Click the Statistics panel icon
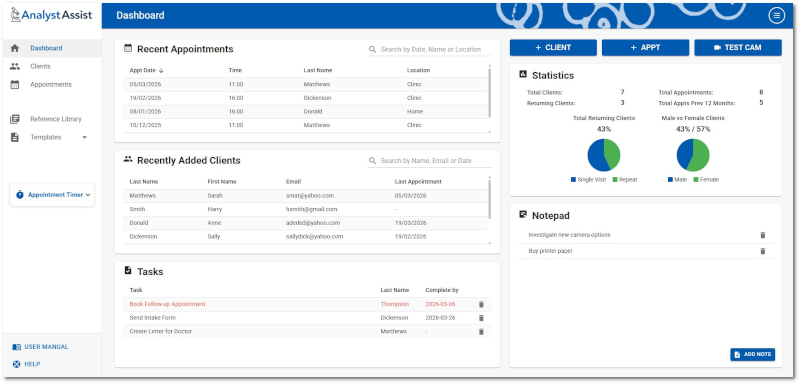 click(522, 74)
